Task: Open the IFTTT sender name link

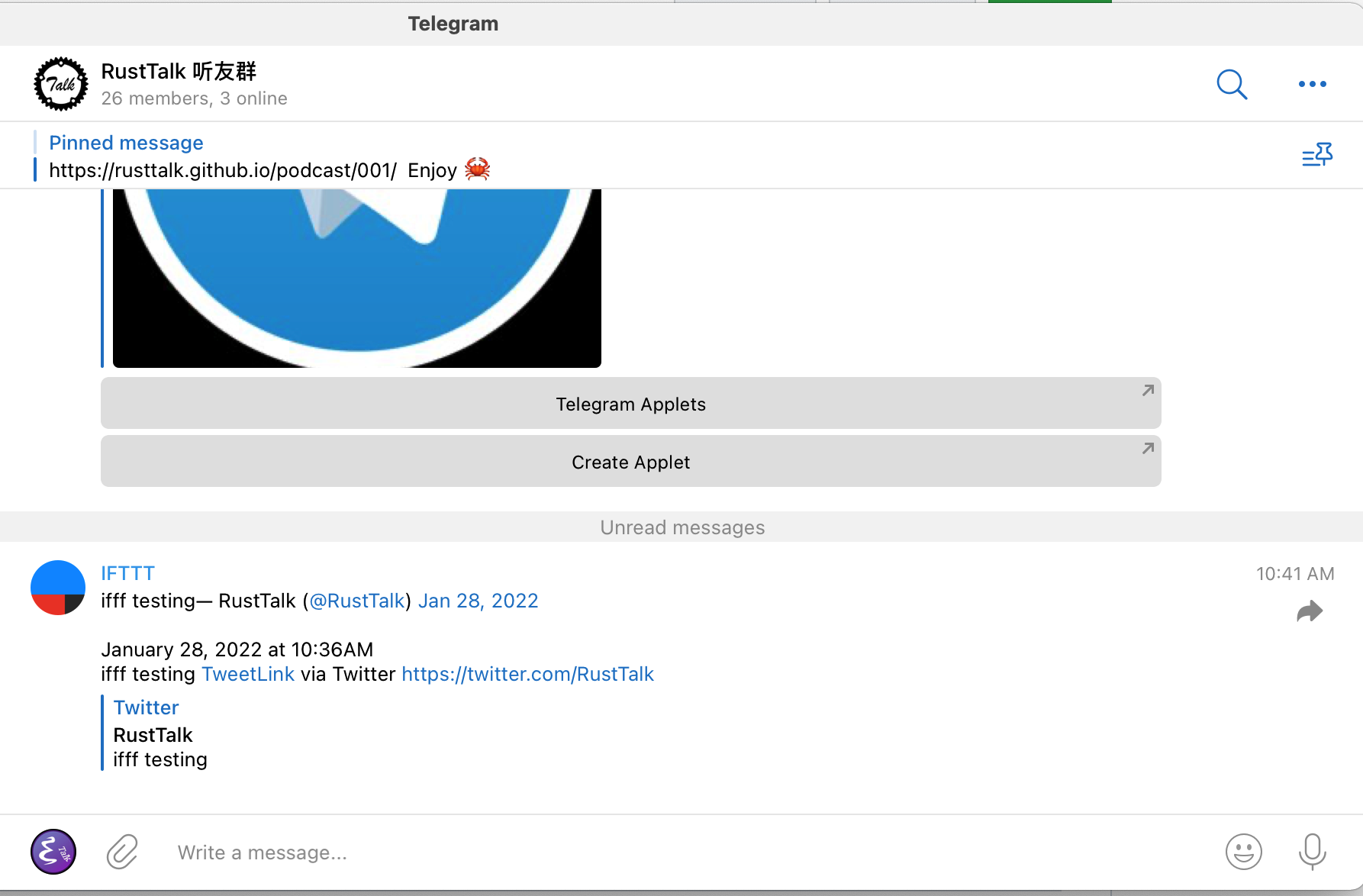Action: tap(128, 573)
